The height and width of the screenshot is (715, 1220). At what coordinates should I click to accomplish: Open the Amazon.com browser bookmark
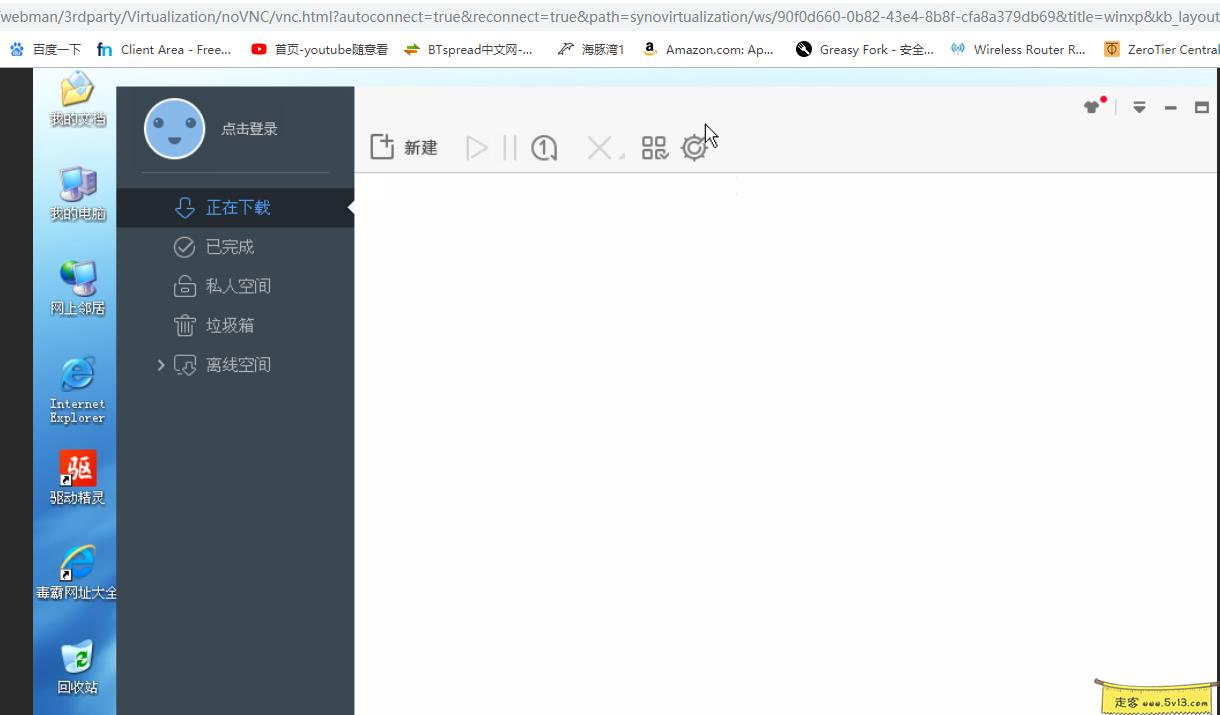[709, 49]
